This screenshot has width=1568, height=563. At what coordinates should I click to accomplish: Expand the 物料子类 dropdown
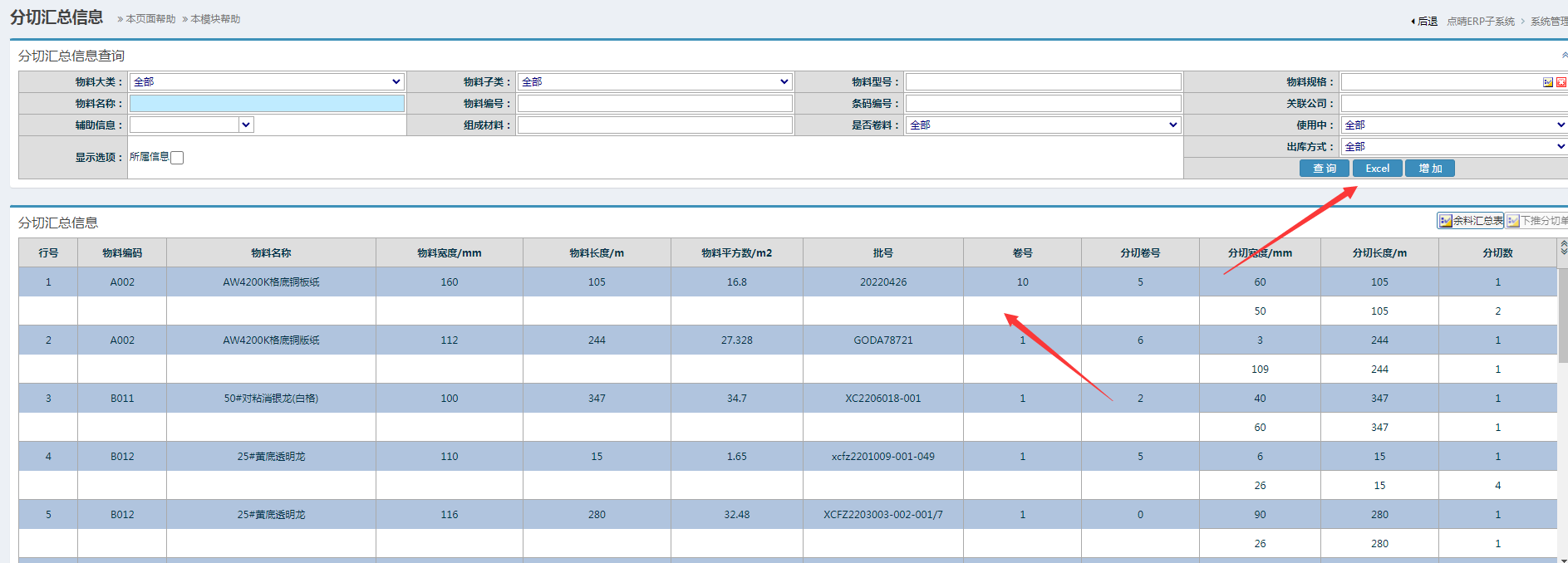[x=655, y=81]
